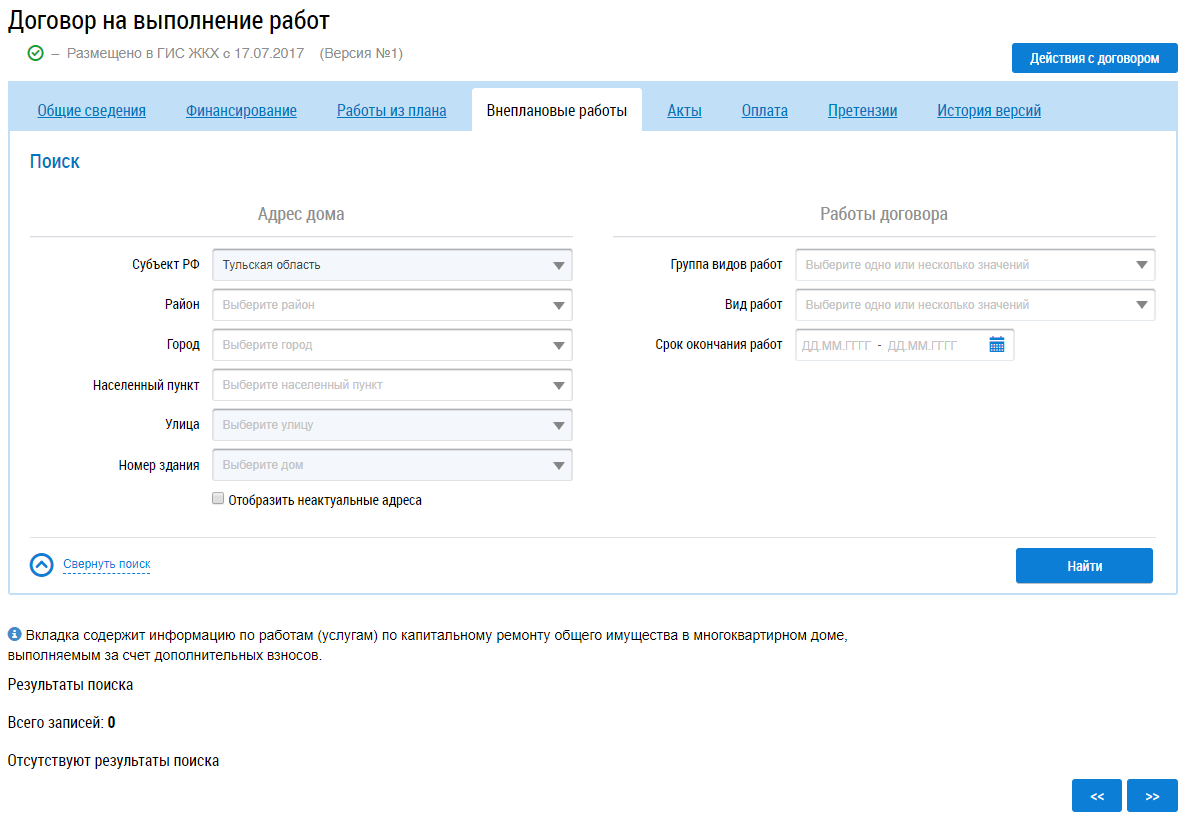Switch to the История версий tab
Screen dimensions: 1188x822
(x=989, y=111)
